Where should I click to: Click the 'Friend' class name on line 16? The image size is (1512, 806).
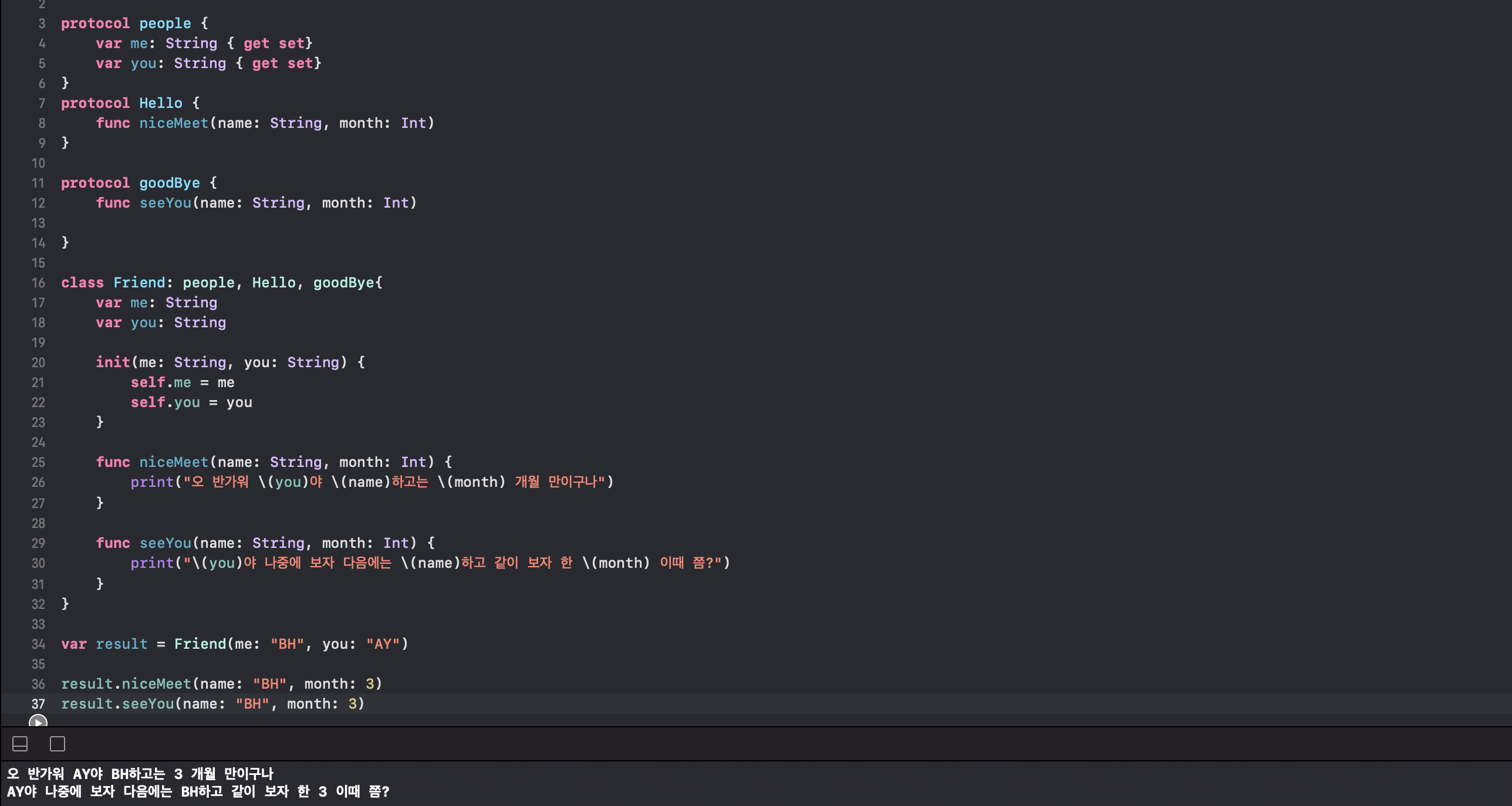(139, 283)
